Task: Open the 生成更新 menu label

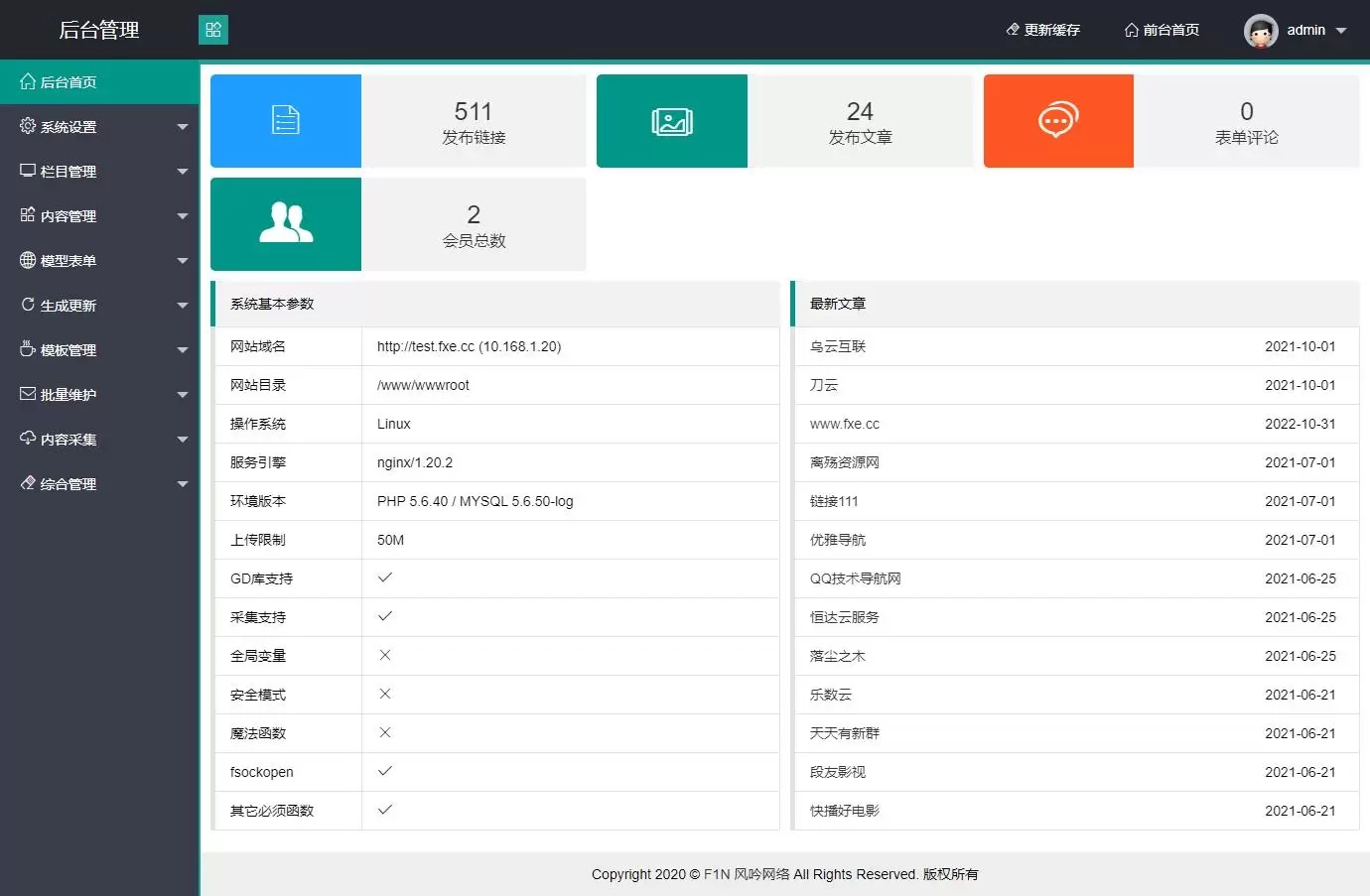Action: 68,306
